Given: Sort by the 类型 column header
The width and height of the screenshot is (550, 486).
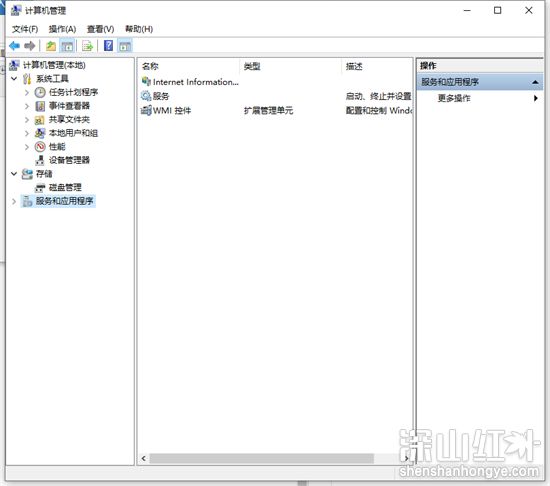Looking at the screenshot, I should click(252, 66).
